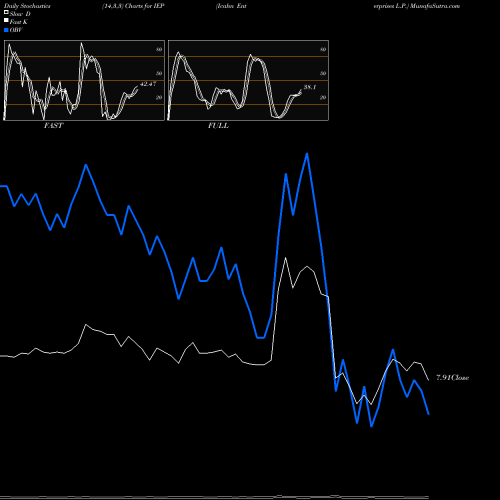Open the FULL stochastic chart thumbnail
The height and width of the screenshot is (500, 500).
click(x=248, y=80)
